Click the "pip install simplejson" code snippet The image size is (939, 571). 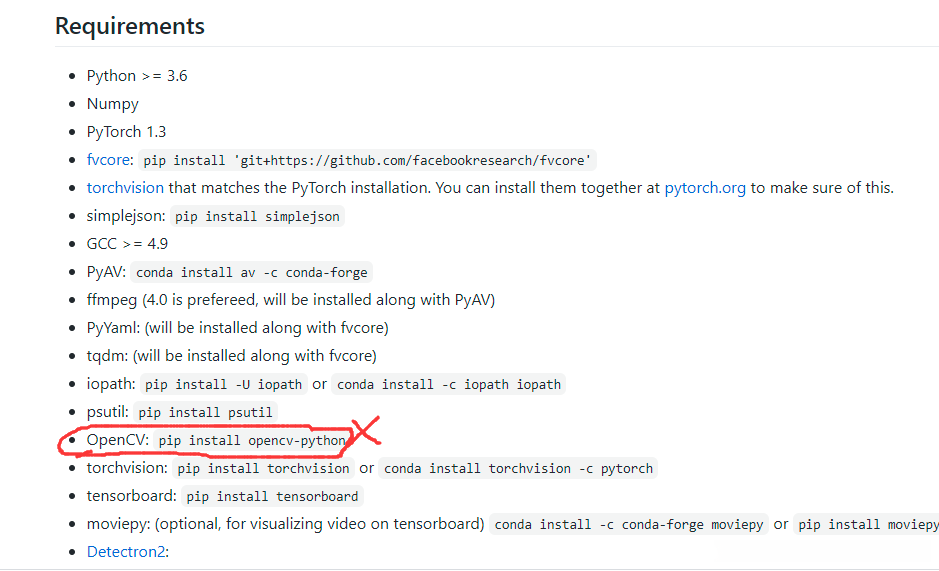pos(257,216)
